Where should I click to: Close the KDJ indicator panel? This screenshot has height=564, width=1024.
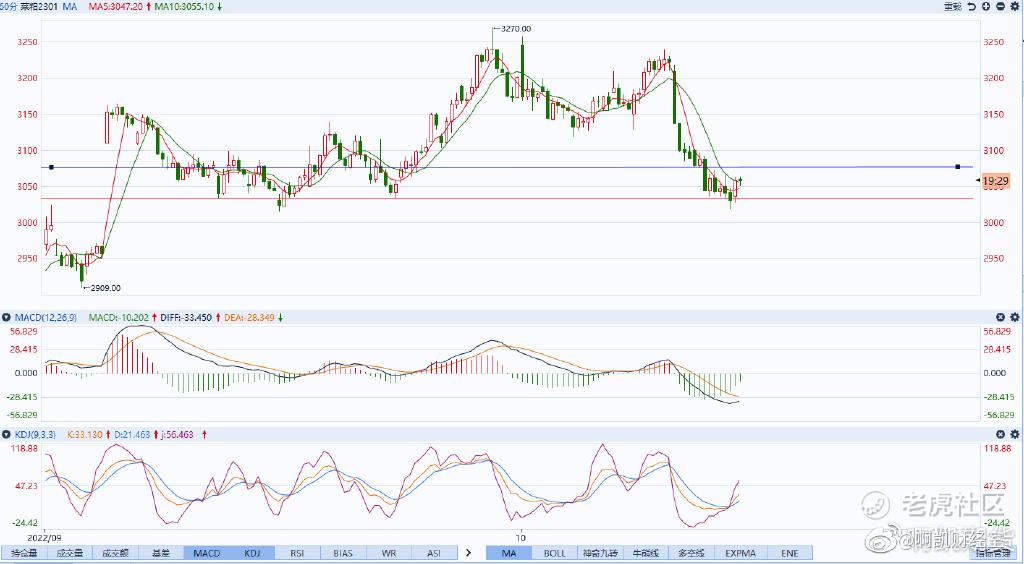point(1000,434)
